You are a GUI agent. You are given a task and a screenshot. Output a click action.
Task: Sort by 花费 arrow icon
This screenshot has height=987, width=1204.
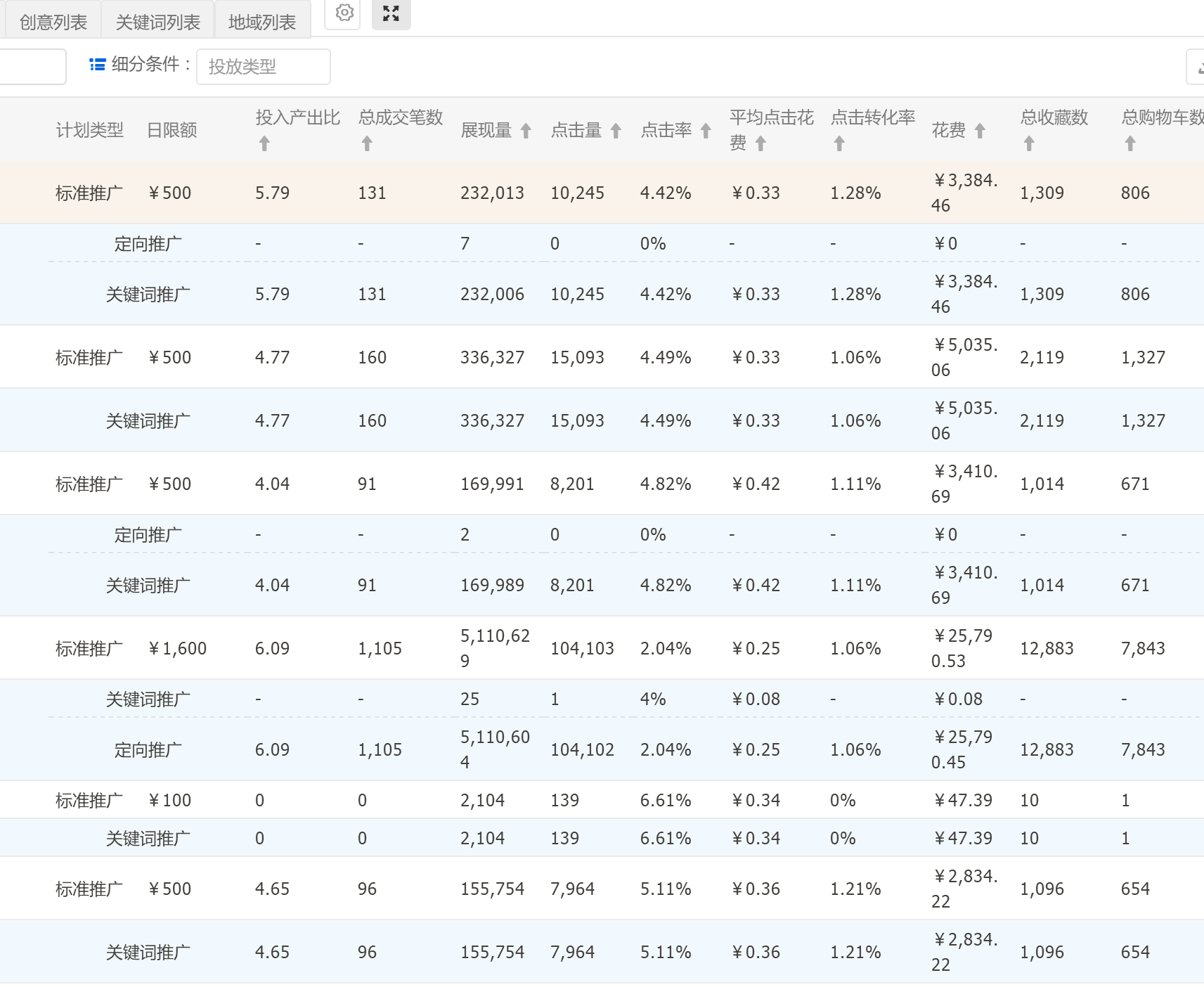point(980,131)
